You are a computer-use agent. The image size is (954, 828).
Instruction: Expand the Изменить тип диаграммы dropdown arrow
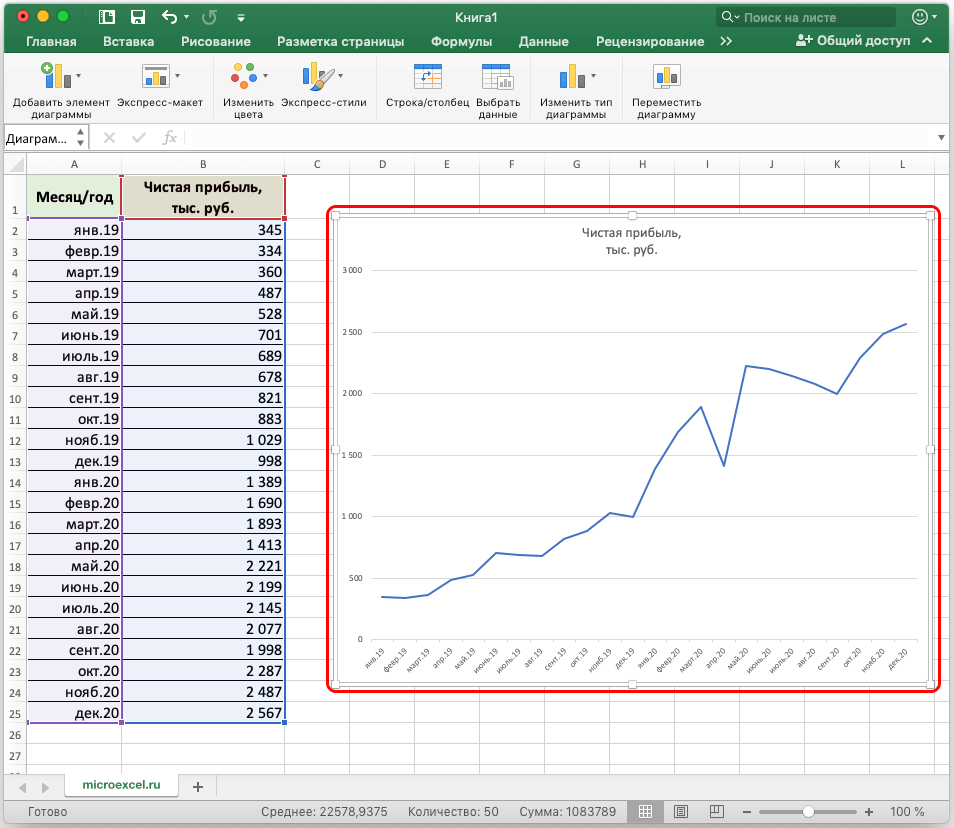[x=593, y=76]
